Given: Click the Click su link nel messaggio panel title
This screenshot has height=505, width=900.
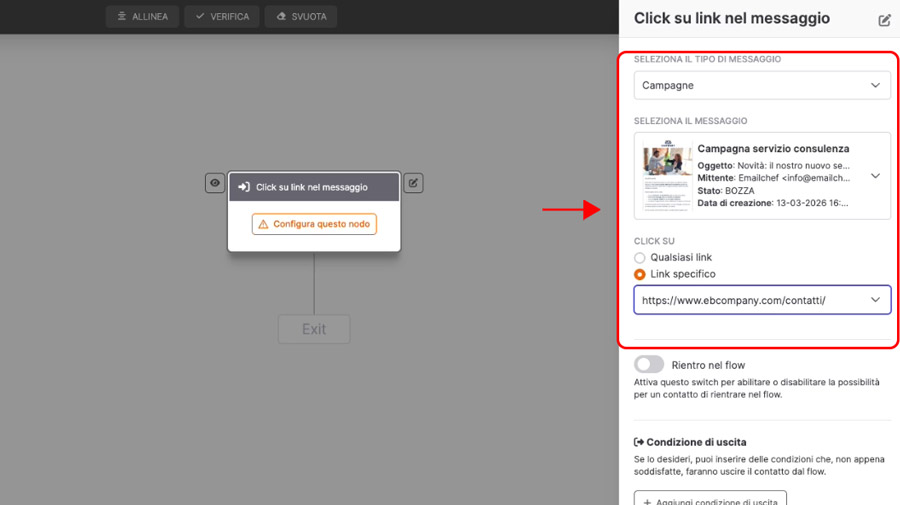Looking at the screenshot, I should tap(732, 18).
